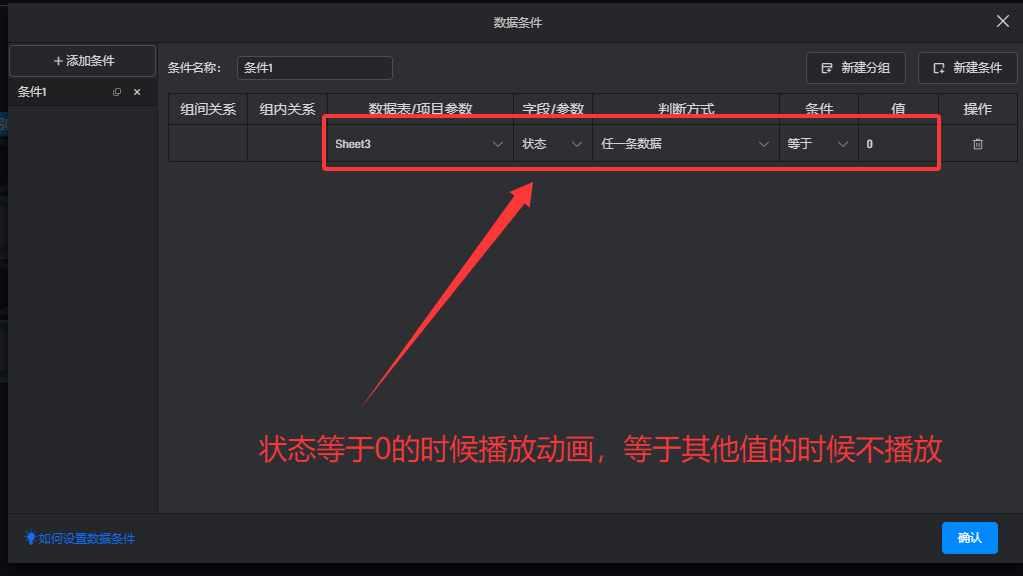
Task: Focus the 条件名称 input field
Action: pos(314,68)
